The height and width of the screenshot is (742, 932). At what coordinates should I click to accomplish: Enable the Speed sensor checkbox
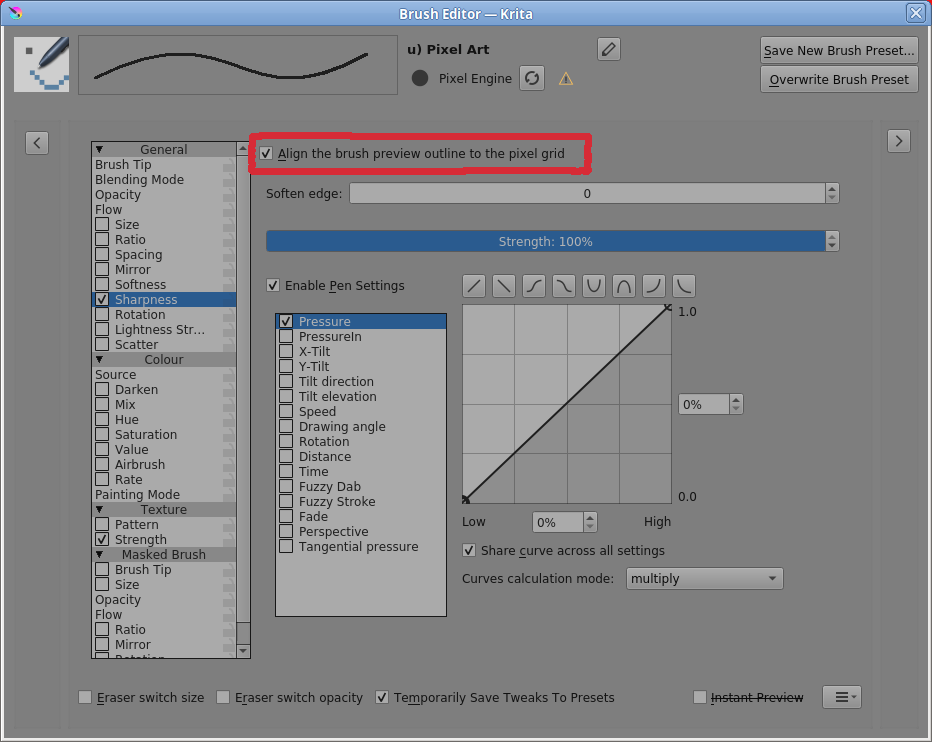tap(286, 411)
